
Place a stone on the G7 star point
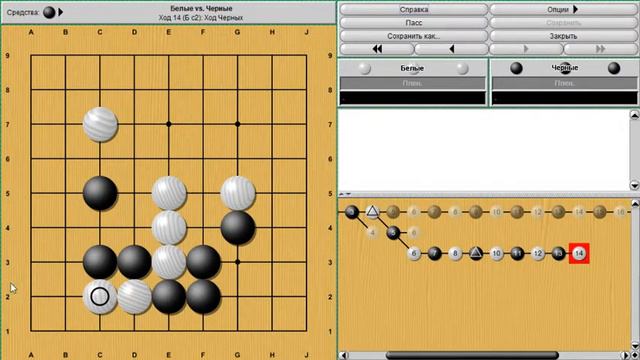click(238, 124)
